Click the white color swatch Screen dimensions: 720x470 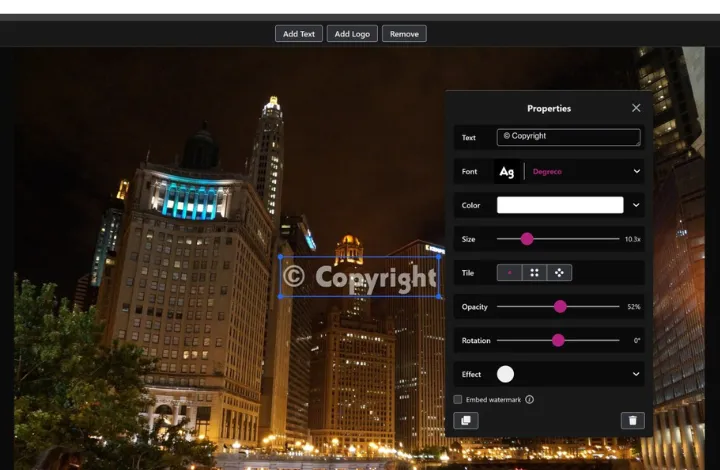(x=560, y=205)
